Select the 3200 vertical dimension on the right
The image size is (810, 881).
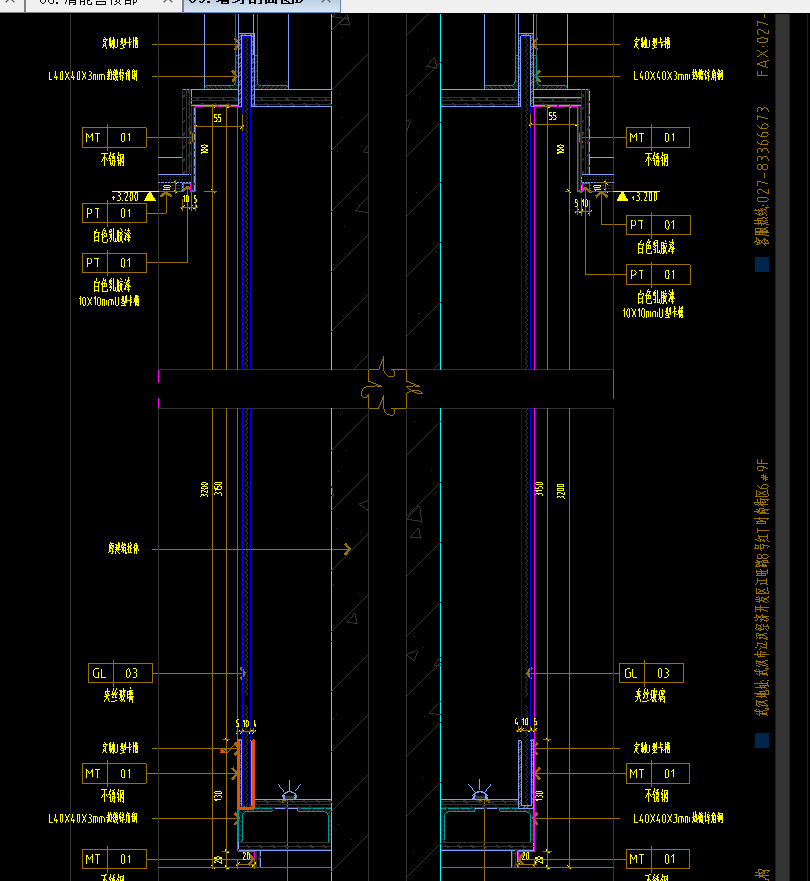click(x=560, y=491)
